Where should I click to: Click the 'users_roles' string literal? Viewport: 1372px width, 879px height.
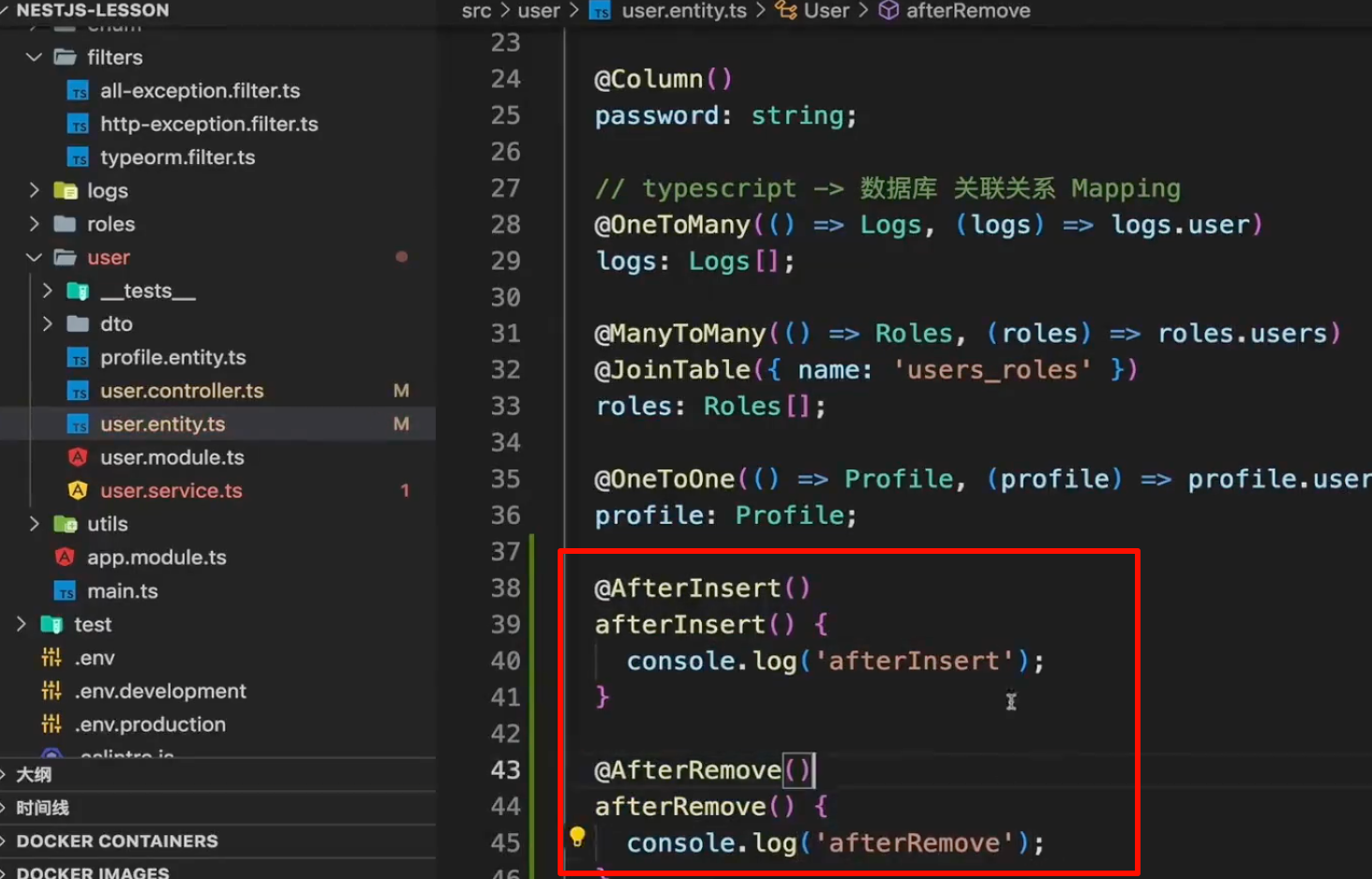coord(992,370)
